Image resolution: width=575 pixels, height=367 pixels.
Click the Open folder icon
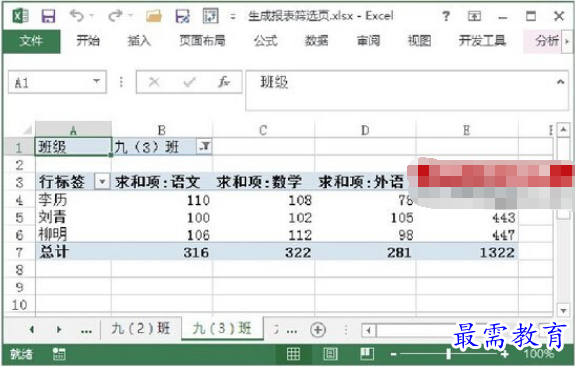(154, 16)
